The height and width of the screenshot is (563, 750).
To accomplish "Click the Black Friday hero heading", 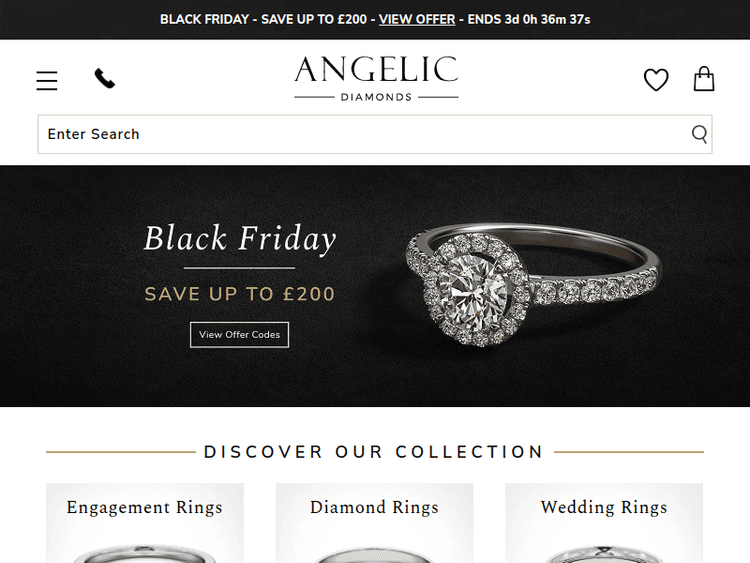I will 240,238.
